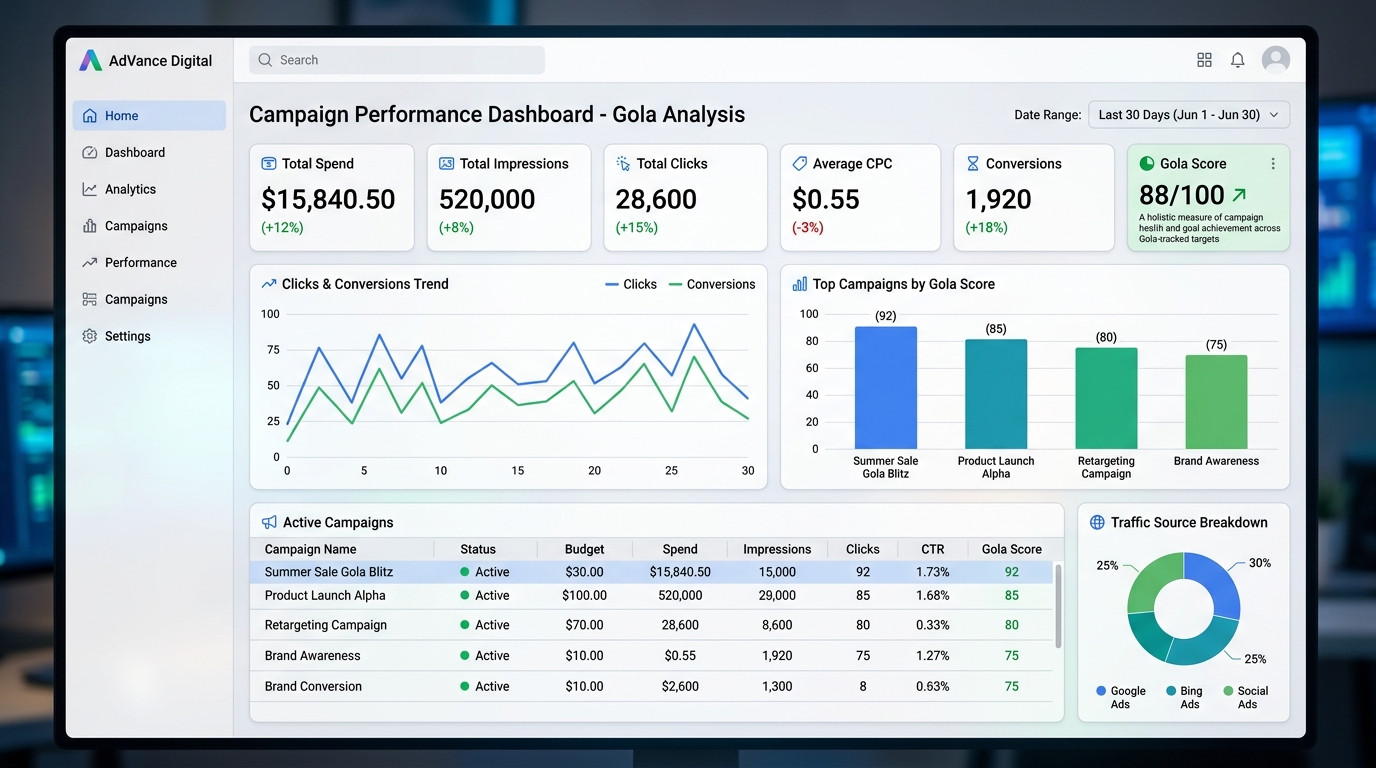
Task: Sort by Impressions column header
Action: pyautogui.click(x=777, y=549)
